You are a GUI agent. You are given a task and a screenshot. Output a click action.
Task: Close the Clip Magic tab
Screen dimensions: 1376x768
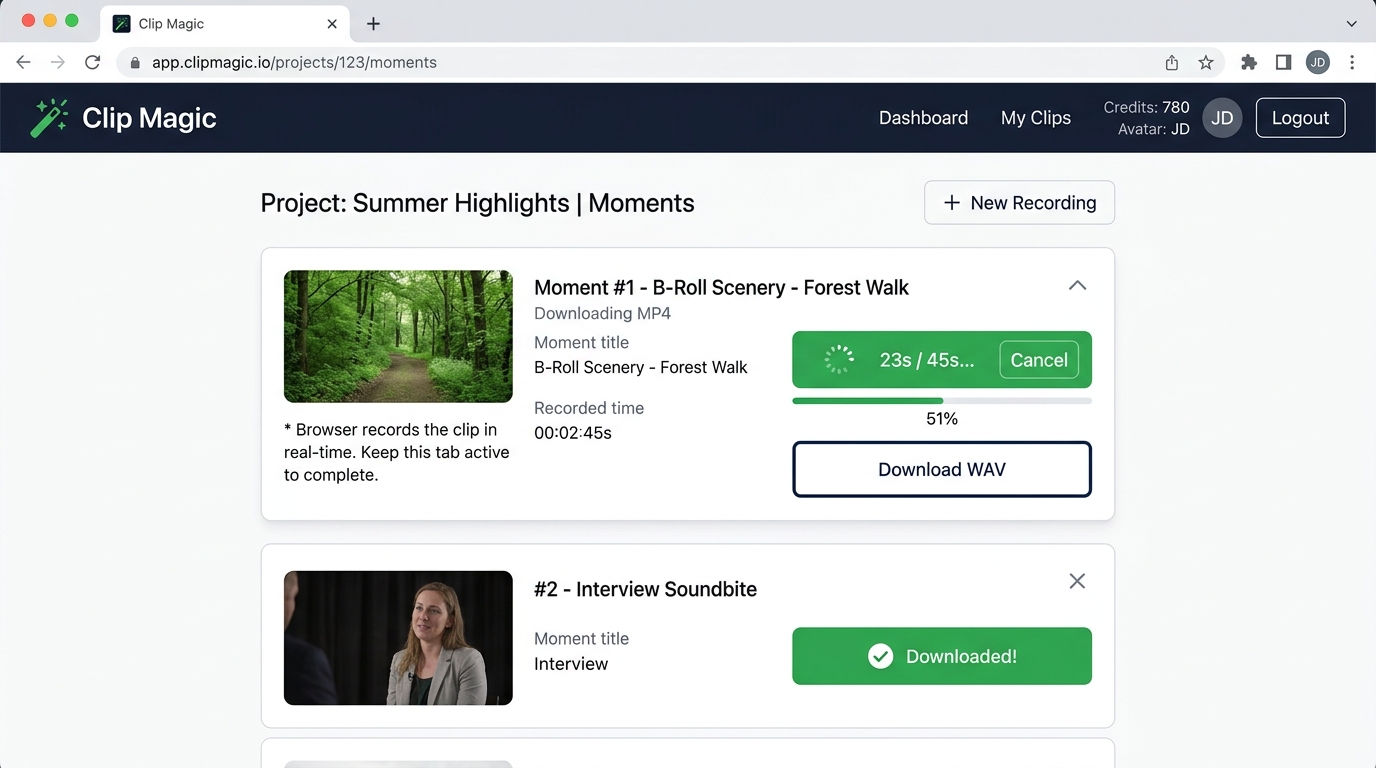click(x=333, y=24)
